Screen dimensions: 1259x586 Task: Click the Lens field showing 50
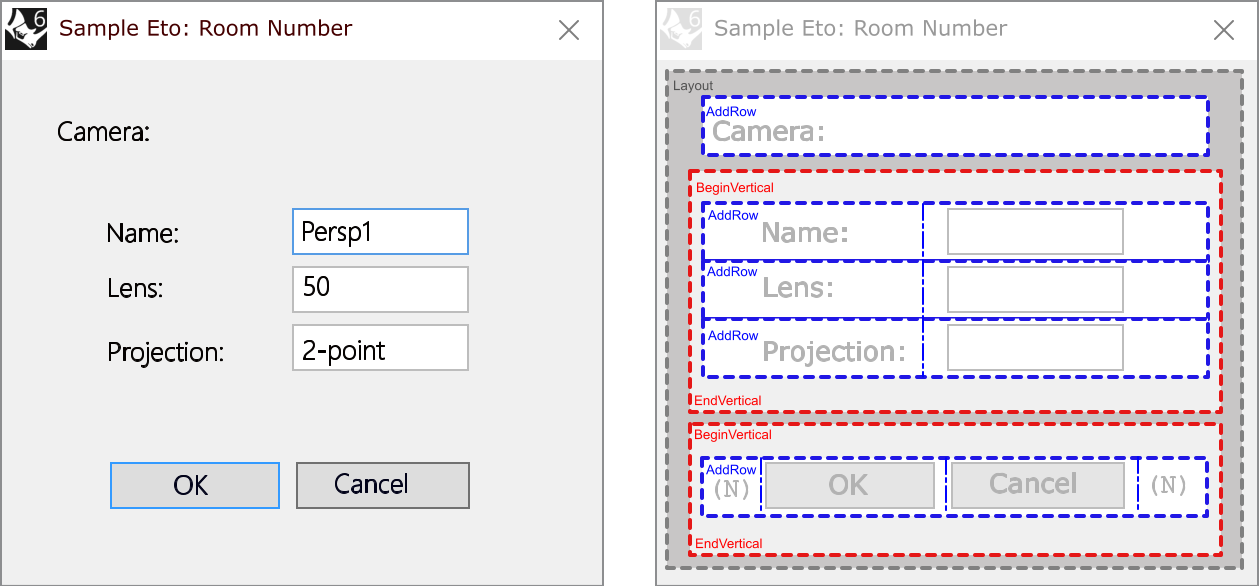[x=380, y=289]
